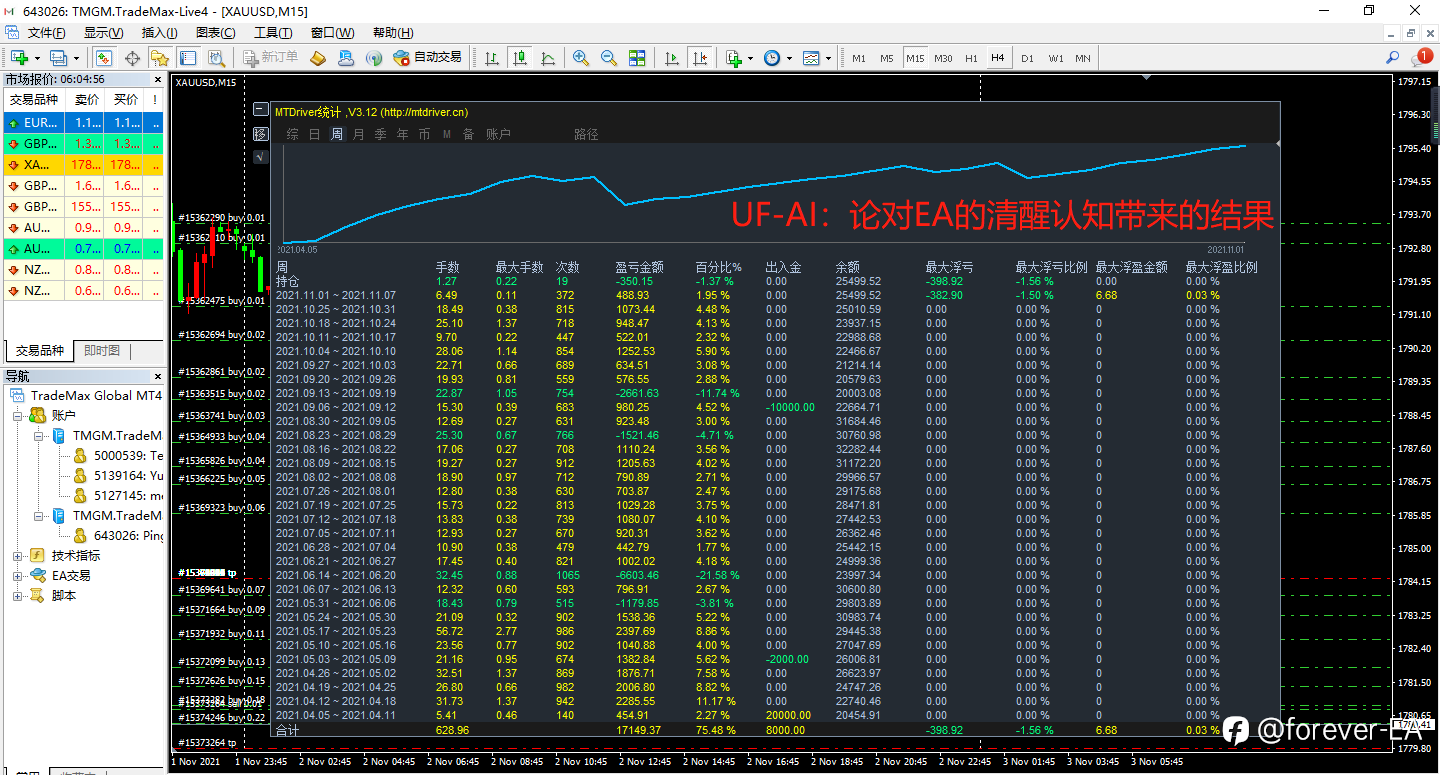Open the 图表(C) menu
This screenshot has height=775, width=1440.
[216, 33]
